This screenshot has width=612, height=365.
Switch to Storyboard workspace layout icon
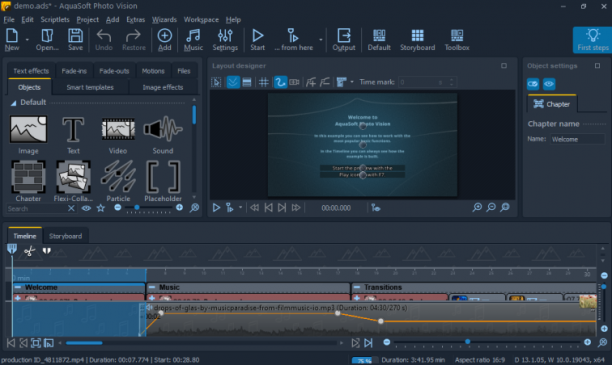(417, 39)
